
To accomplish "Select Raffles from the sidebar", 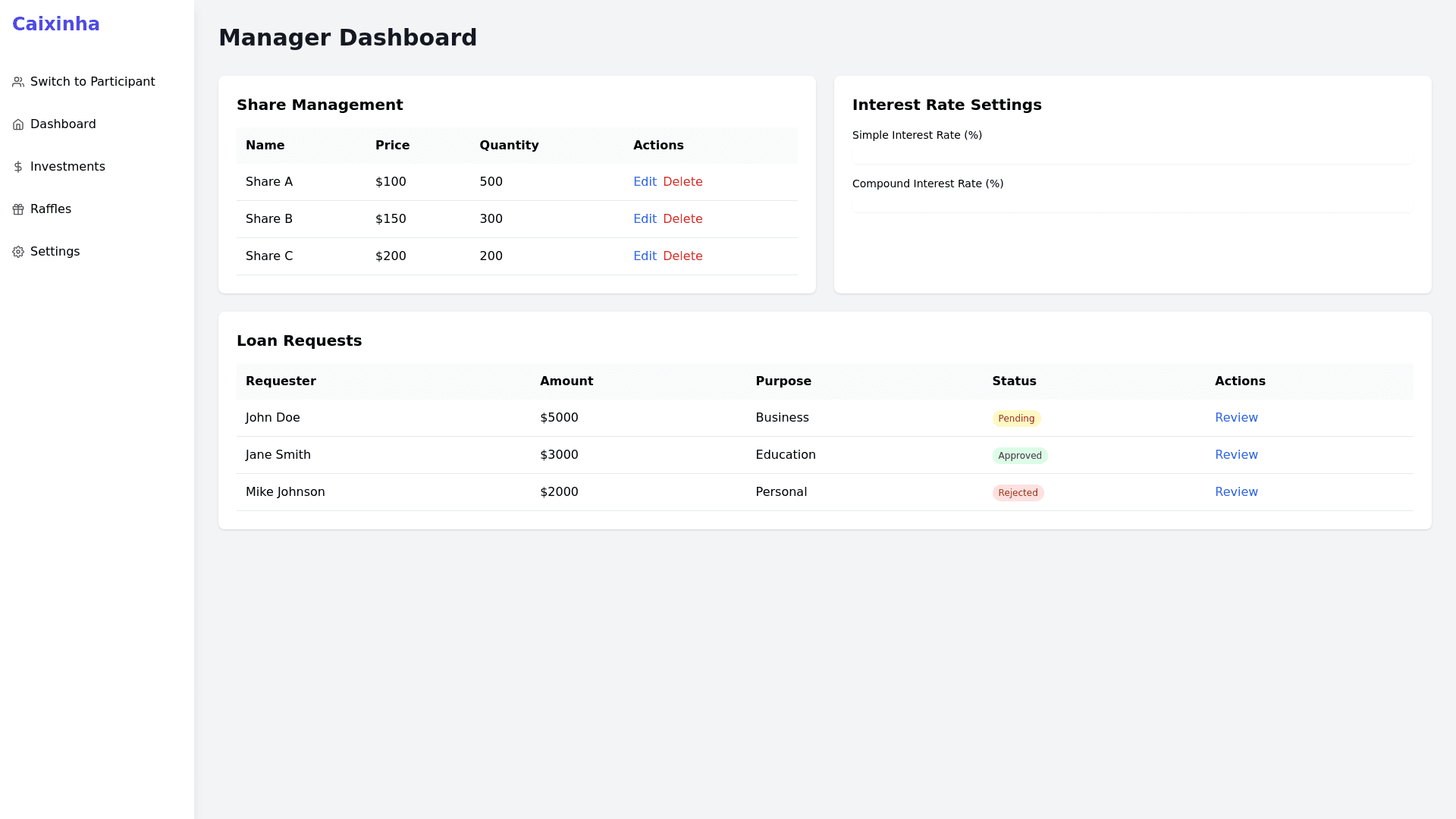I will coord(50,209).
